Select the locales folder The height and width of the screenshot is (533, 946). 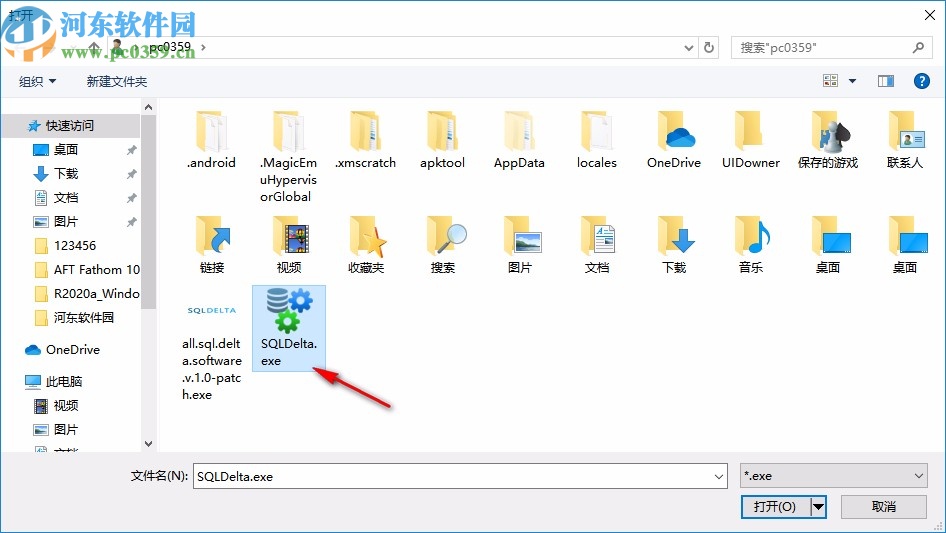click(597, 140)
